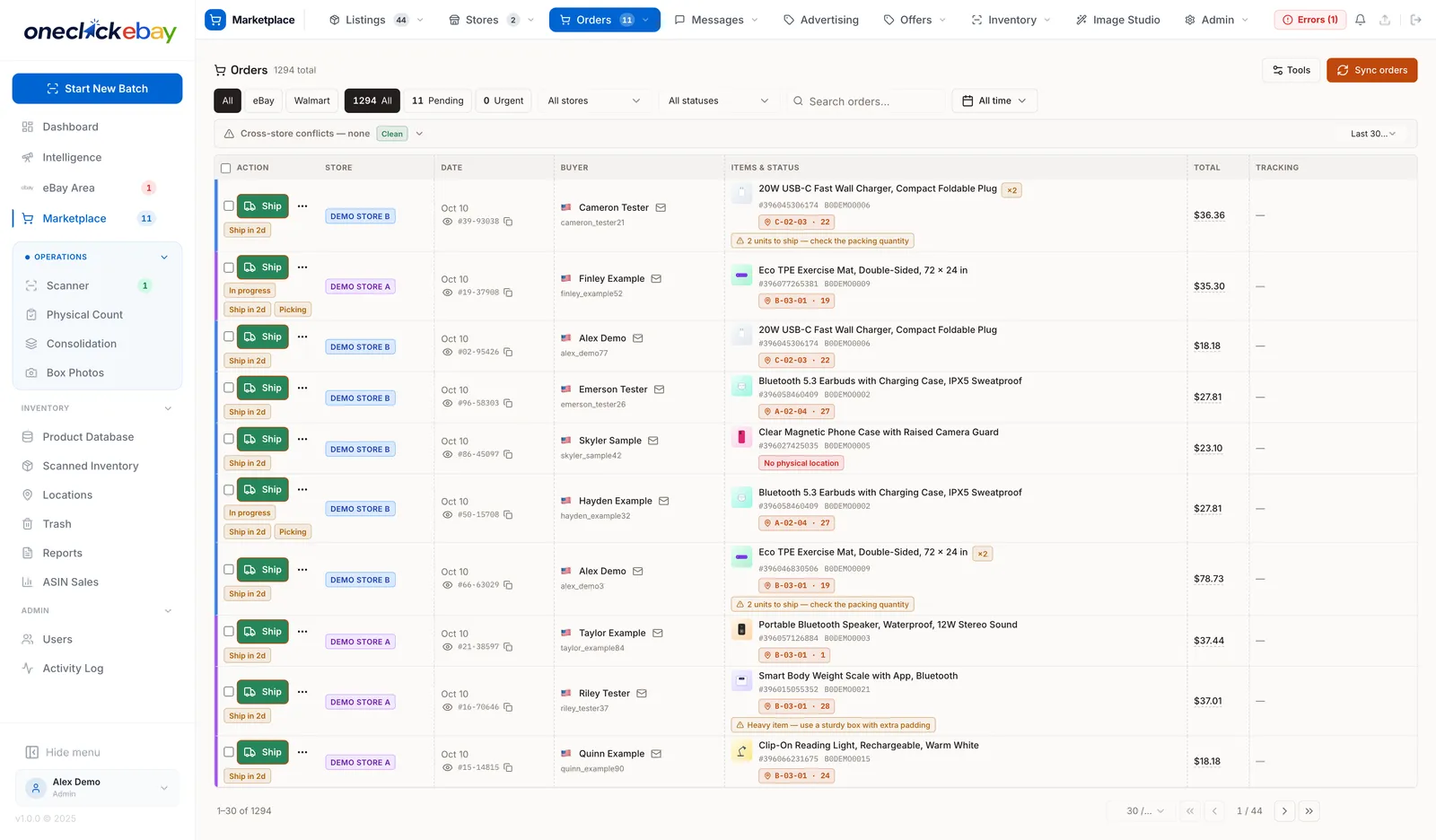Open Messages menu in top nav
Viewport: 1436px width, 840px height.
(x=716, y=20)
